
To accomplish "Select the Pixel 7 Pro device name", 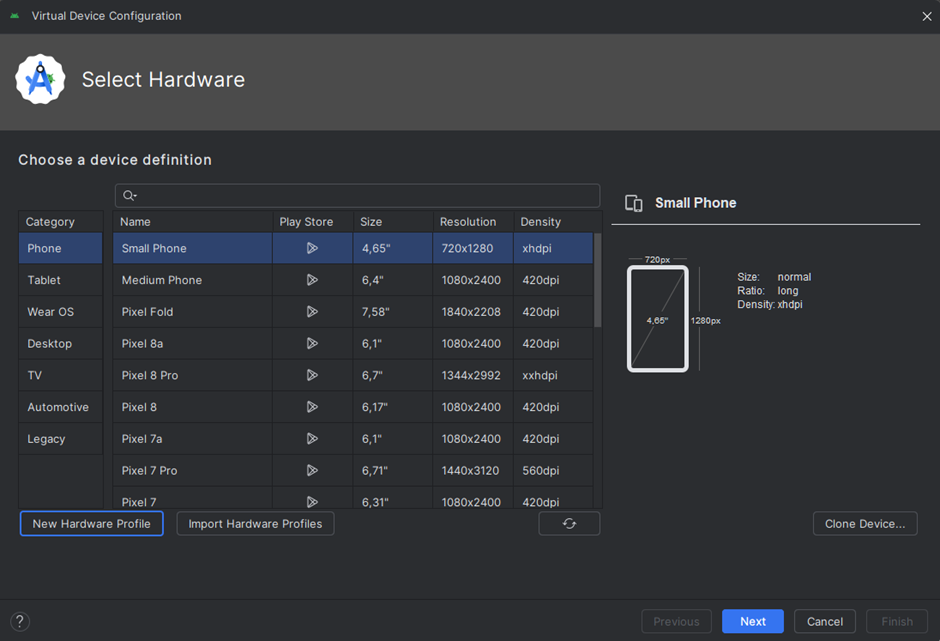I will [x=149, y=471].
